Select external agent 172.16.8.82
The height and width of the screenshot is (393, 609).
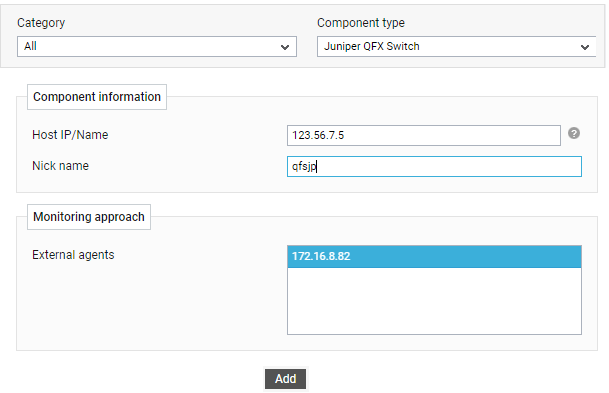click(x=434, y=257)
